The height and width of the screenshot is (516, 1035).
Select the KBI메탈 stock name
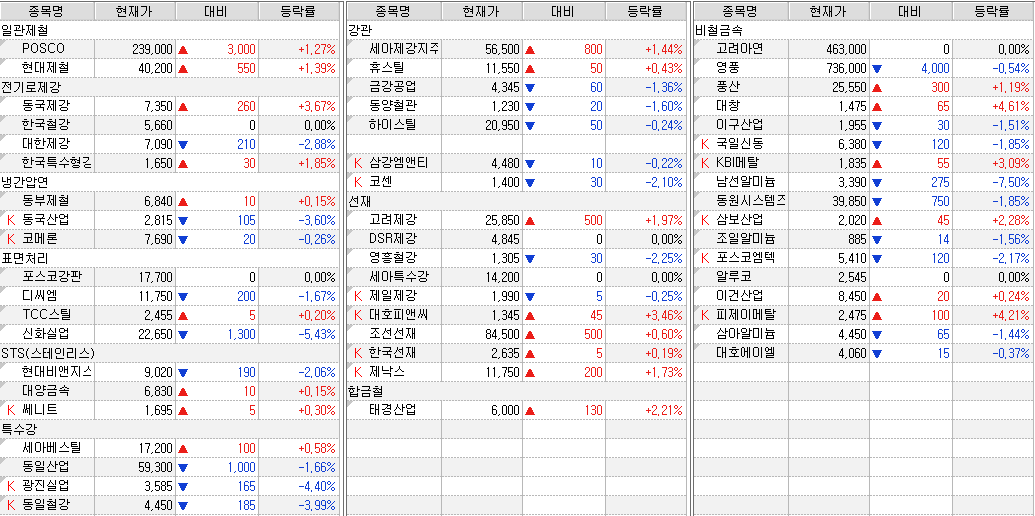pyautogui.click(x=737, y=163)
